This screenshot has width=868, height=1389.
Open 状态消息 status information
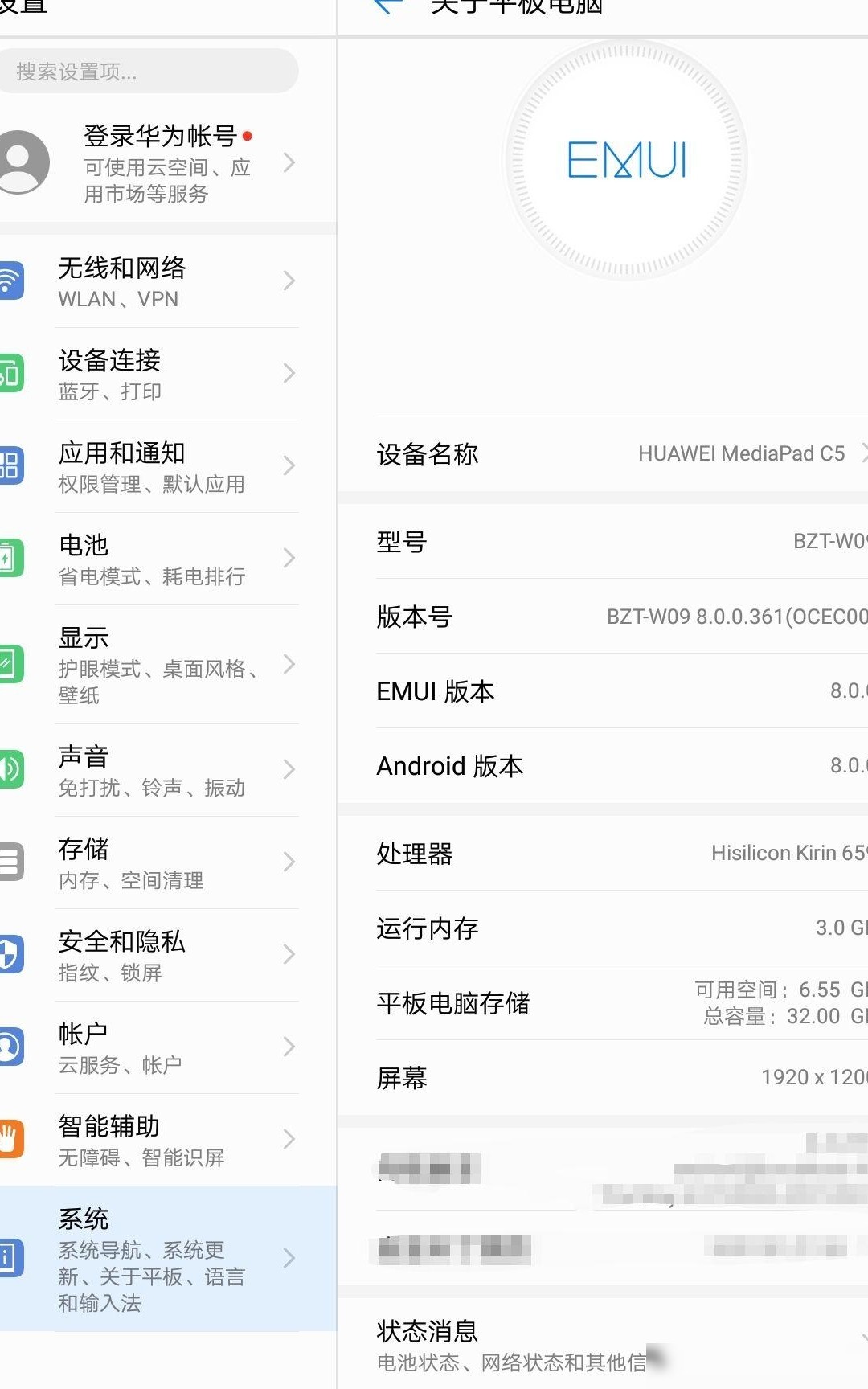pos(603,1344)
